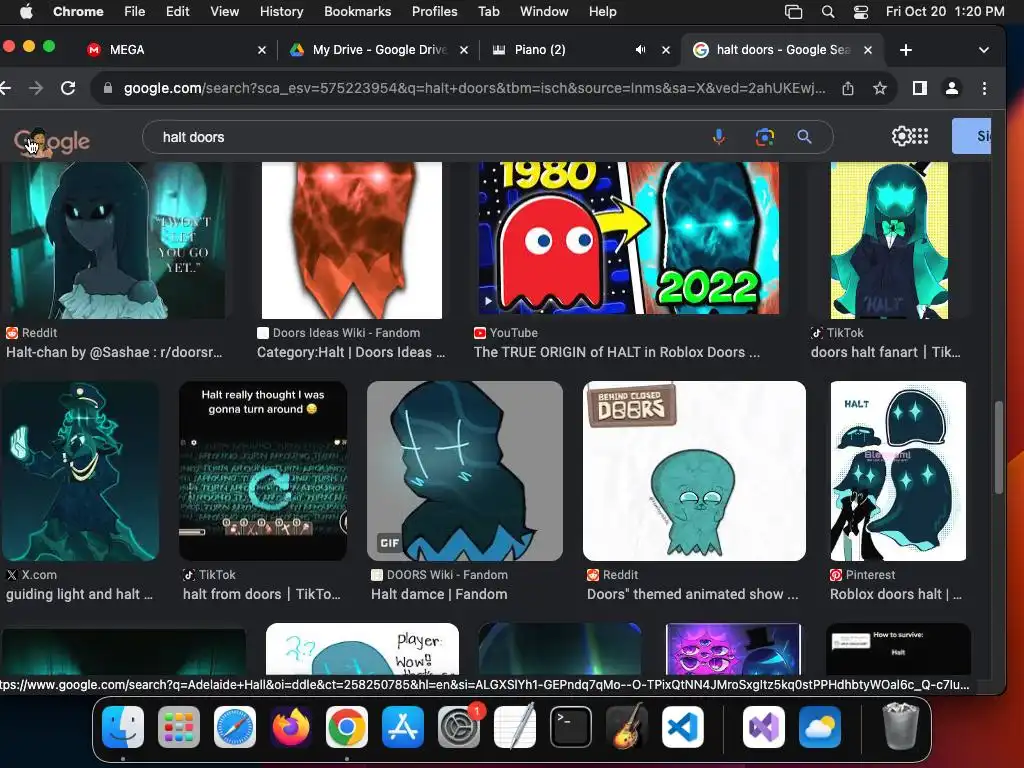Open Launchpad from the Dock
The image size is (1024, 768).
tap(179, 727)
